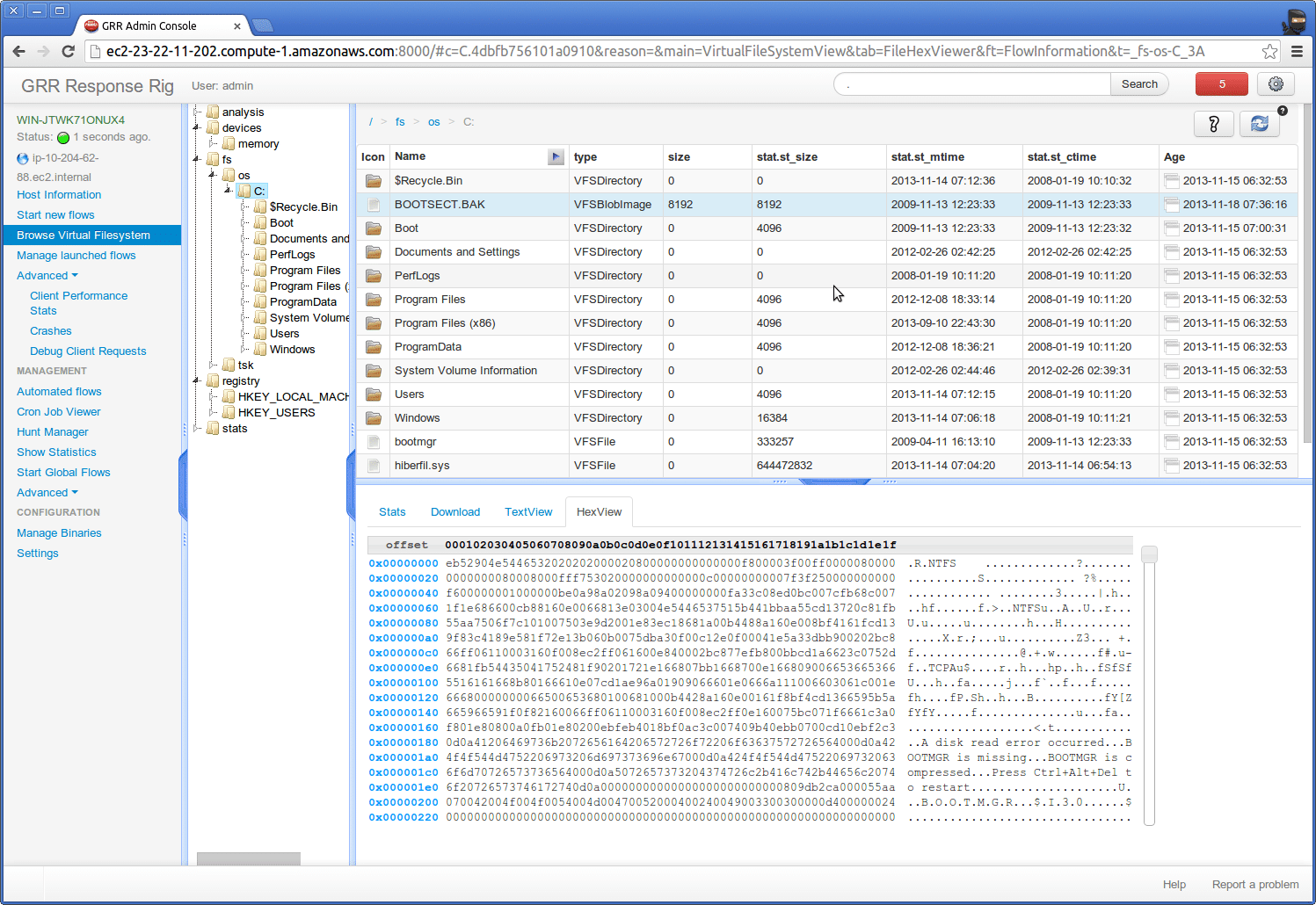
Task: Click the red notification badge showing 5
Action: point(1221,83)
